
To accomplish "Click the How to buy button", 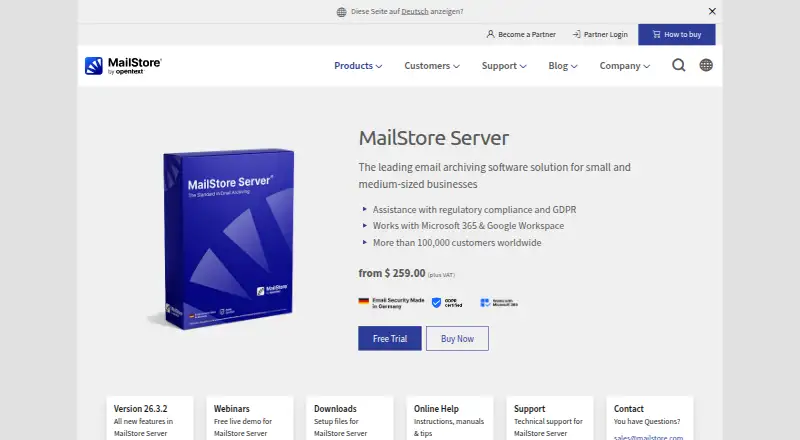I will pyautogui.click(x=677, y=34).
